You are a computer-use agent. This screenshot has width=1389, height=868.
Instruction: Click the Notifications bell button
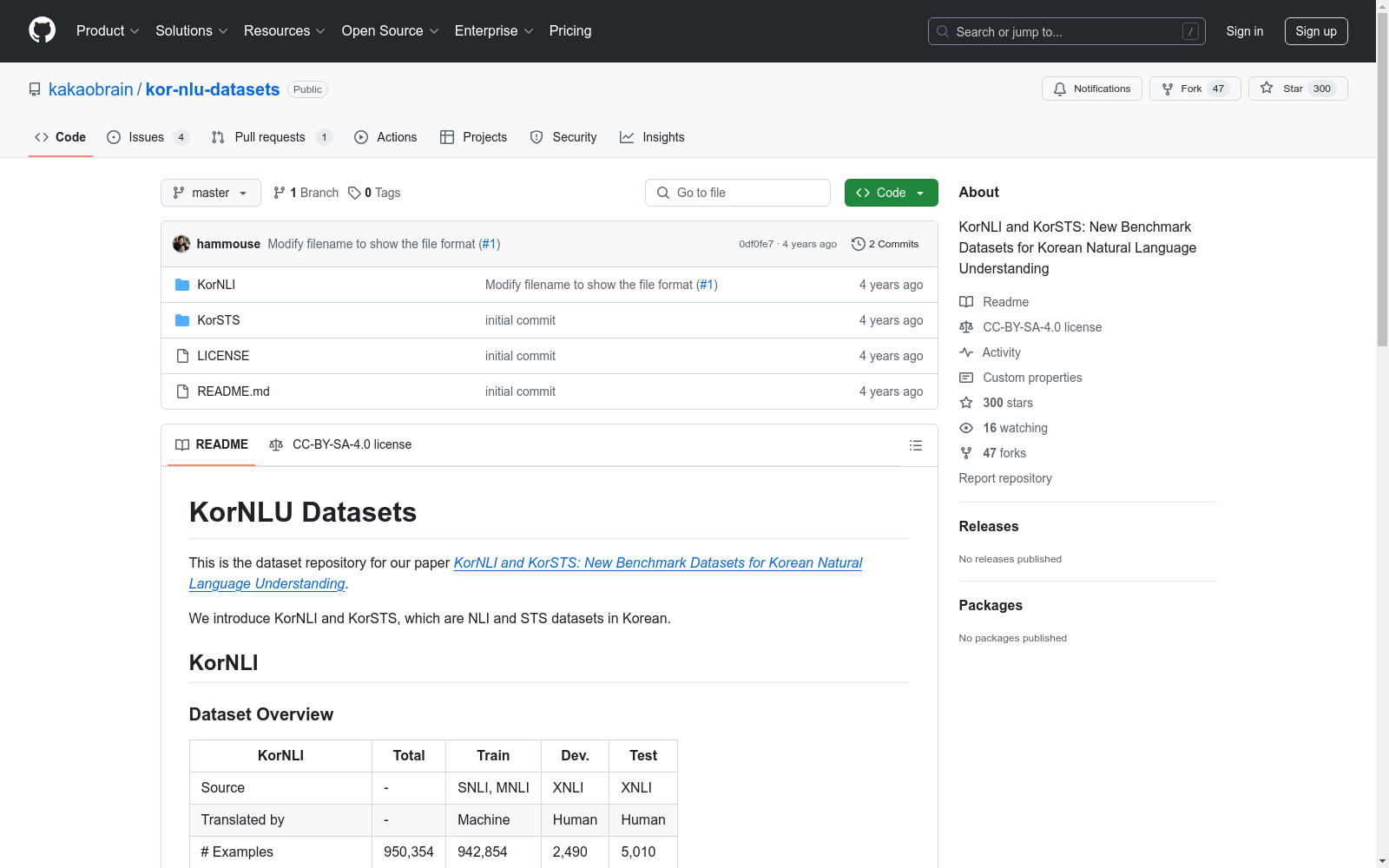coord(1092,89)
